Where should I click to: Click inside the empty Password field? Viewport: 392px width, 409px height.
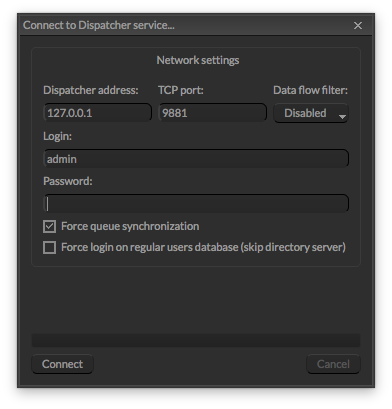[196, 204]
